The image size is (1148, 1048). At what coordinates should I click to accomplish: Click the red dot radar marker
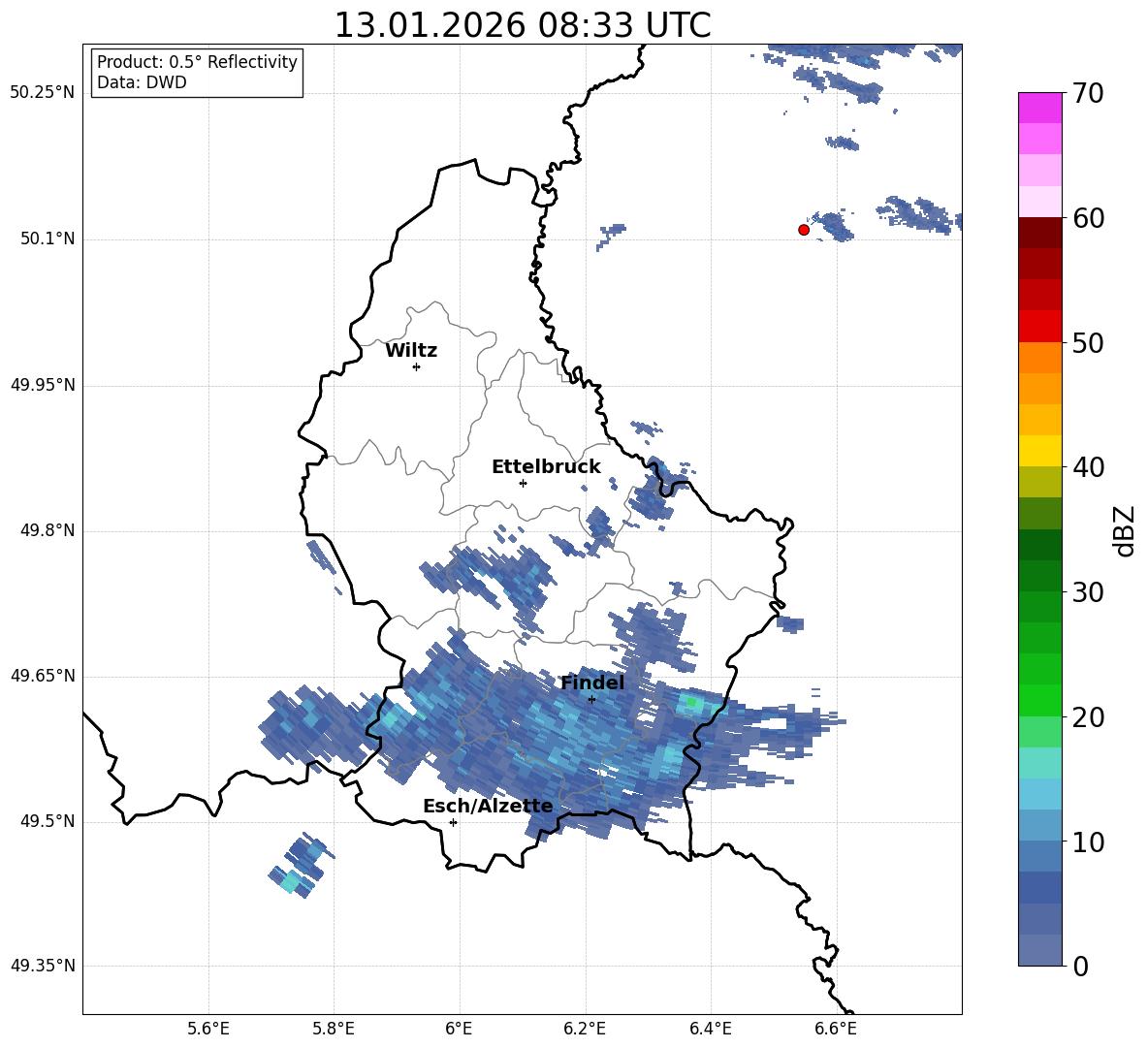coord(804,230)
